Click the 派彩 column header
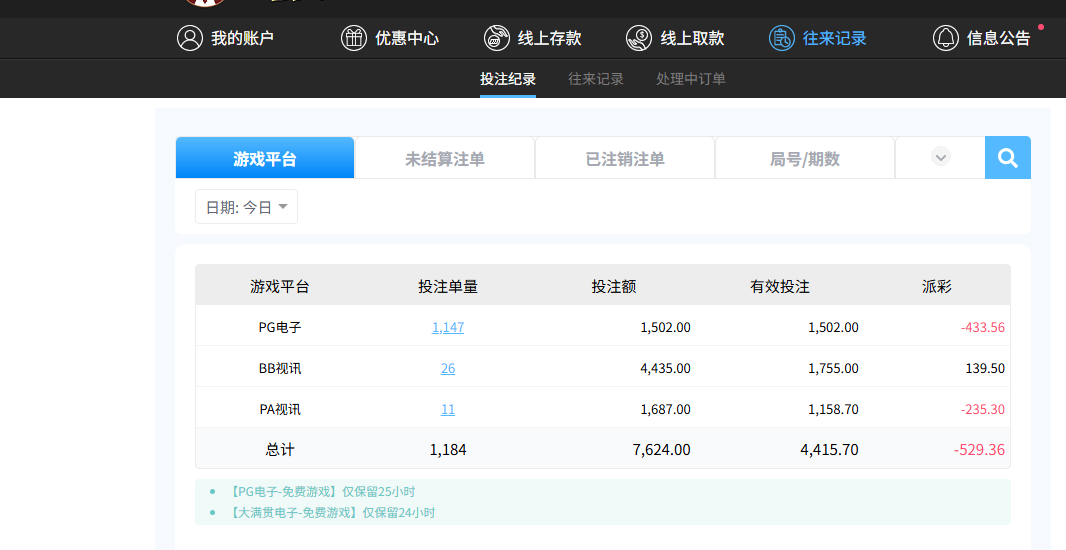The width and height of the screenshot is (1066, 550). pyautogui.click(x=936, y=287)
